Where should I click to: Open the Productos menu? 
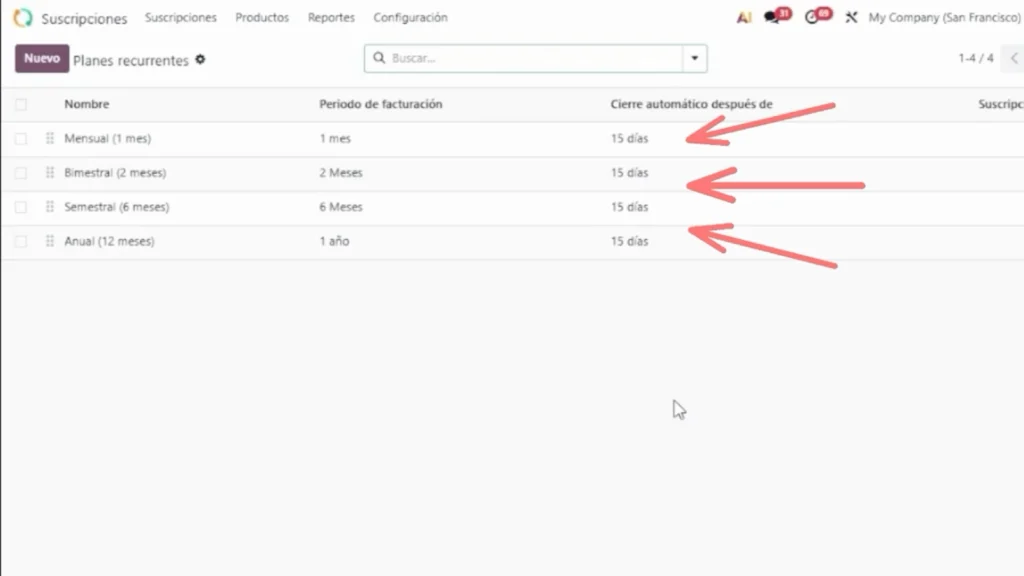pos(262,18)
